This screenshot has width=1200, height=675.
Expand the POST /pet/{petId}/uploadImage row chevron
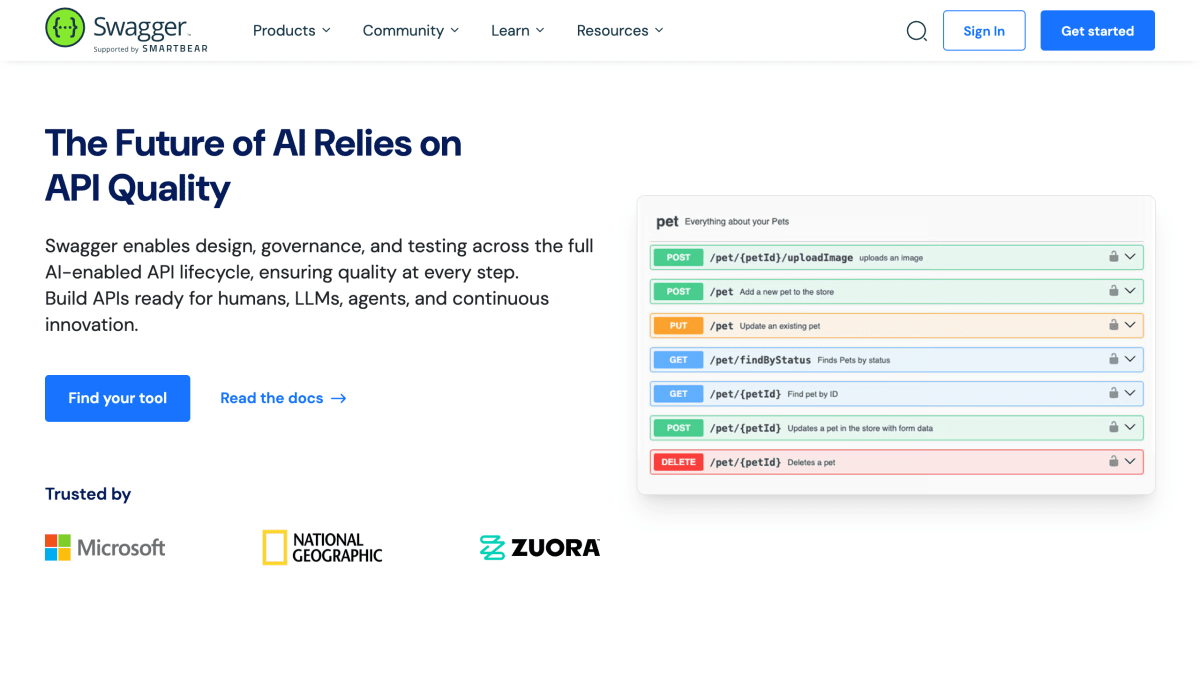pos(1130,257)
